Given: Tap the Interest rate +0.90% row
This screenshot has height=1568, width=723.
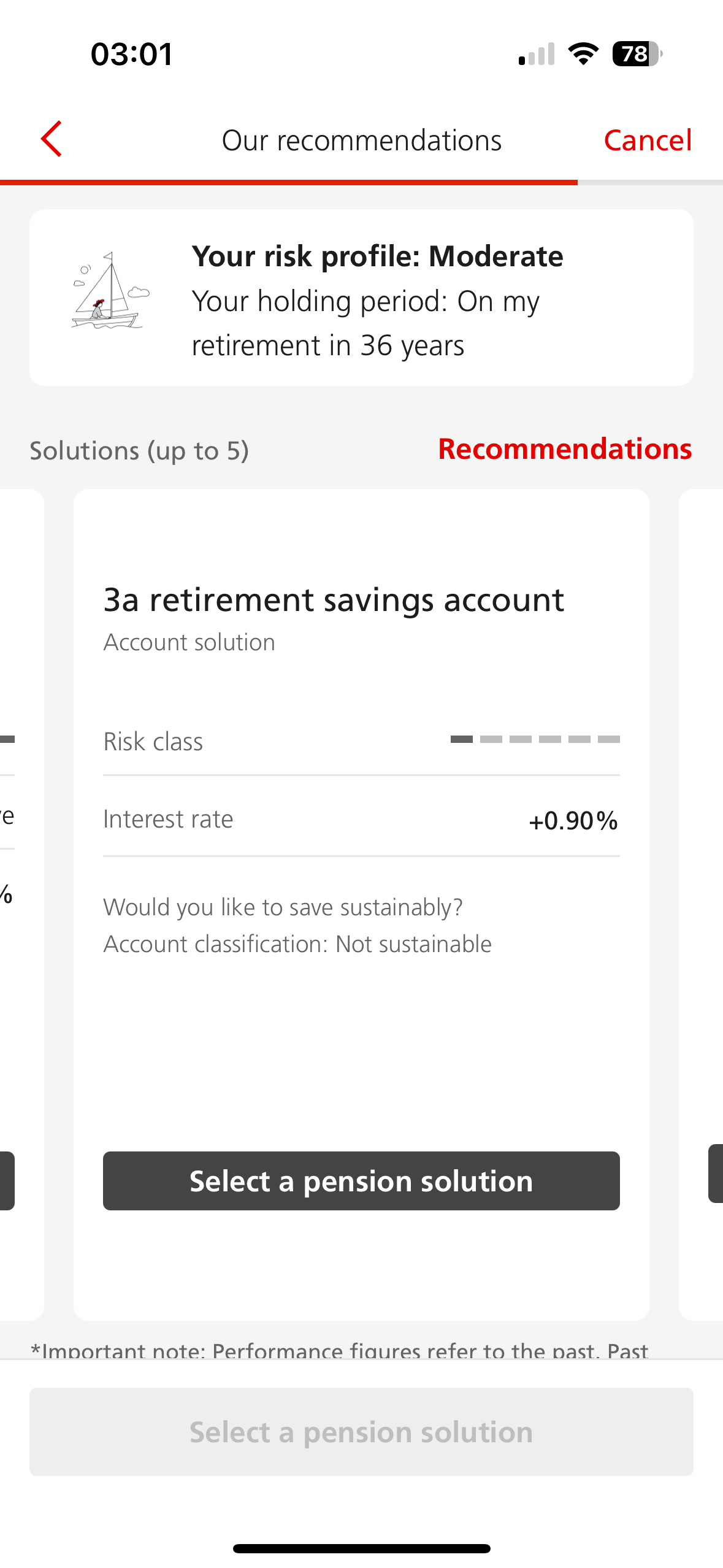Looking at the screenshot, I should pos(361,820).
